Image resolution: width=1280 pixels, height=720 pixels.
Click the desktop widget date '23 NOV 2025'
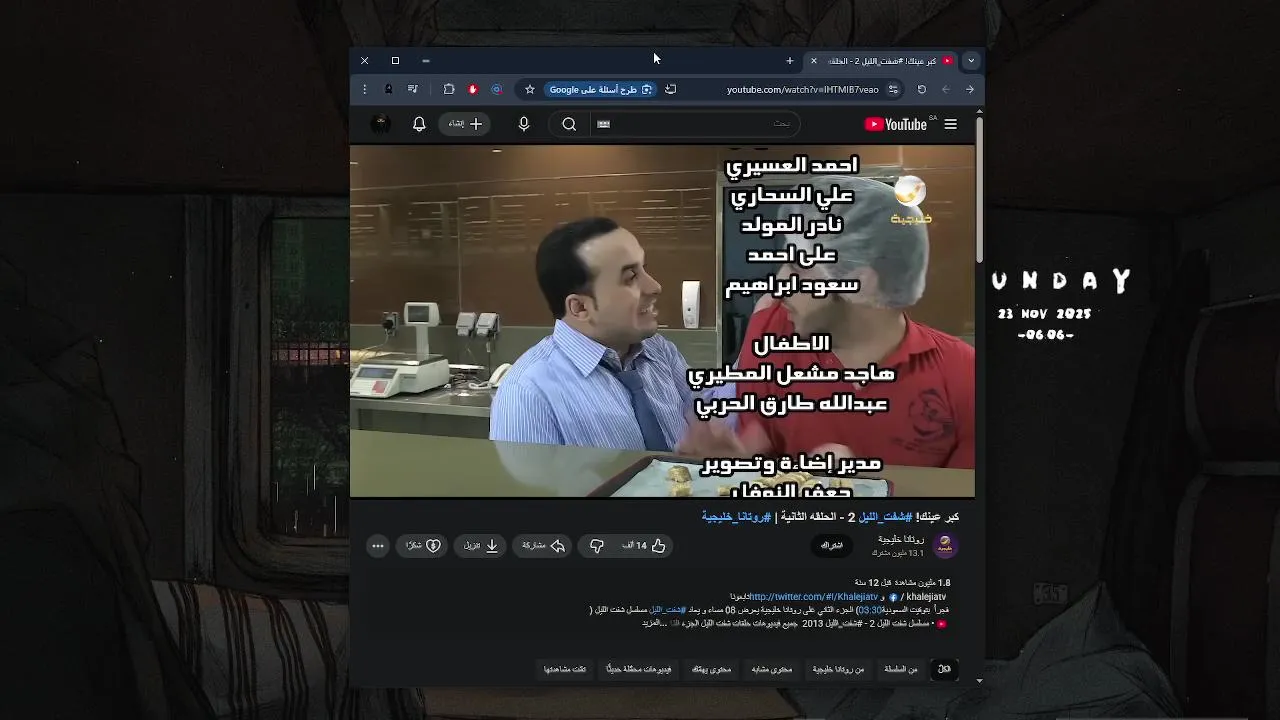tap(1044, 314)
